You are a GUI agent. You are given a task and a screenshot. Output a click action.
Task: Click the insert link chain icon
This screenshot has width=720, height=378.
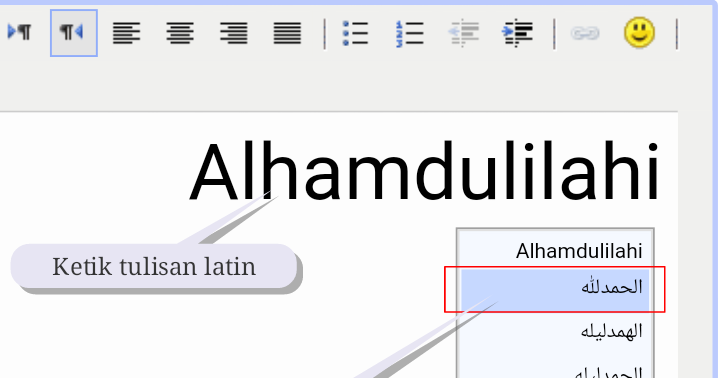585,33
